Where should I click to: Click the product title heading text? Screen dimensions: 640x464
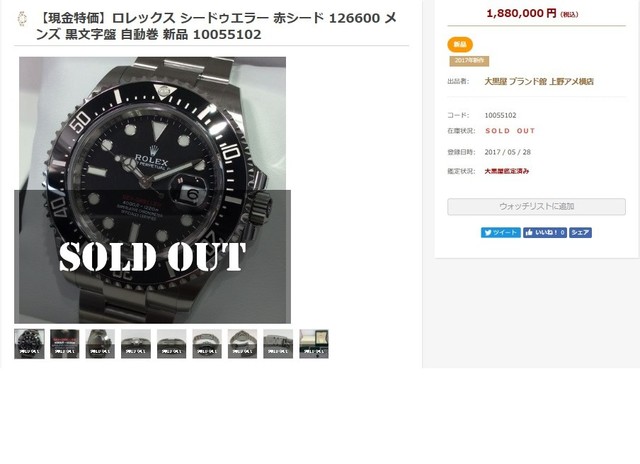click(x=216, y=26)
